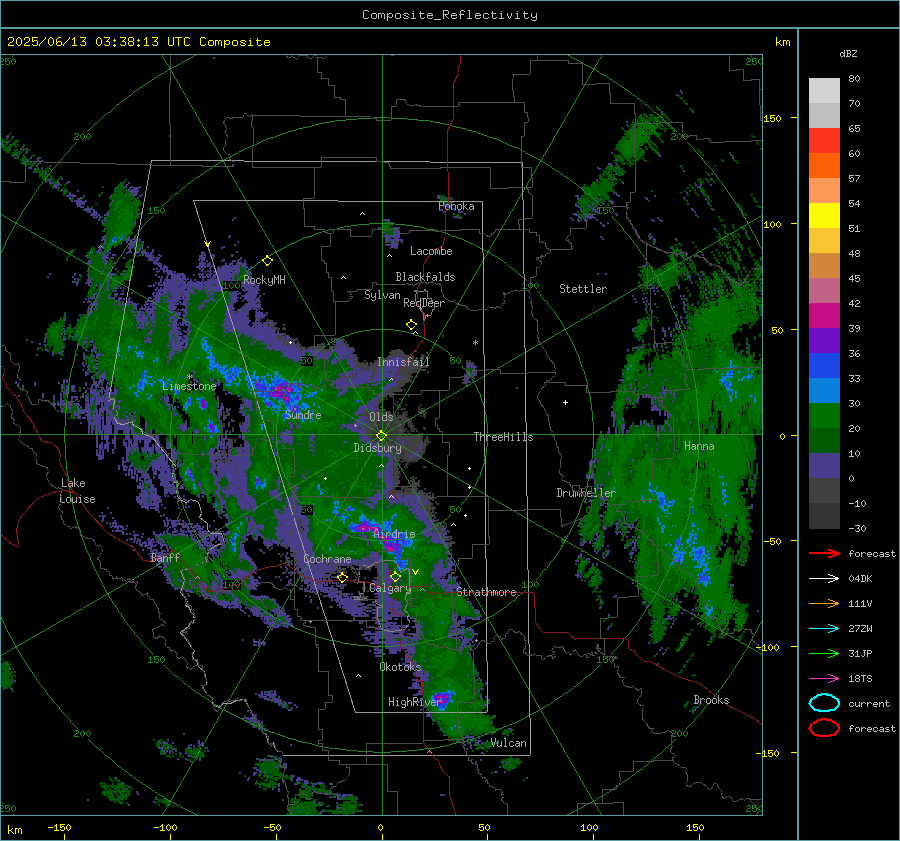Click the white 04DK arrow icon
This screenshot has width=900, height=841.
(x=824, y=578)
